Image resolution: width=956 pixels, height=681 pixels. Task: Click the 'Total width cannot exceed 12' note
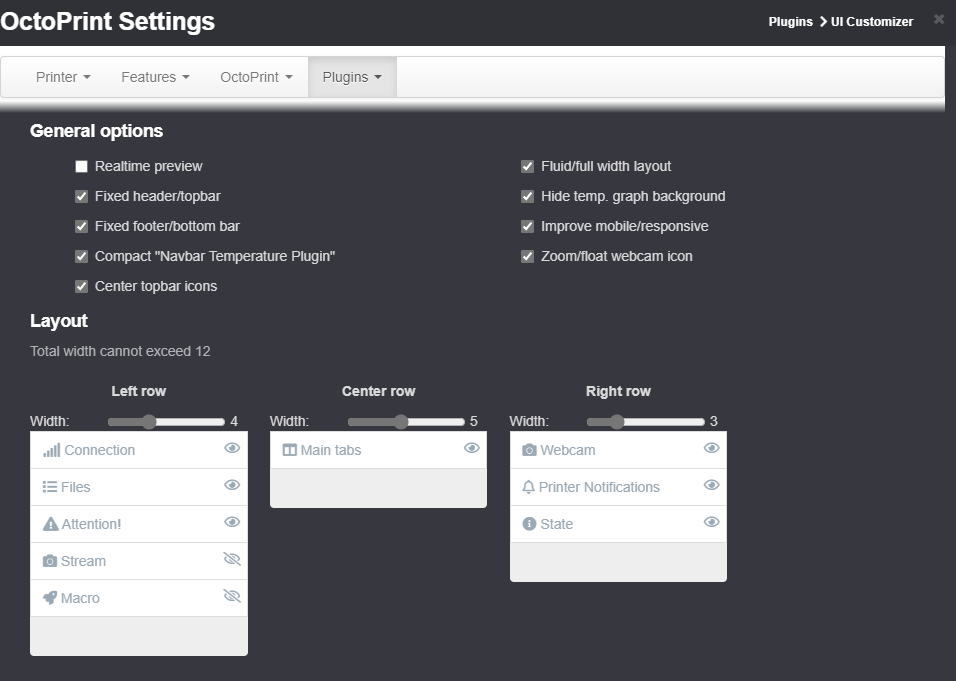120,352
